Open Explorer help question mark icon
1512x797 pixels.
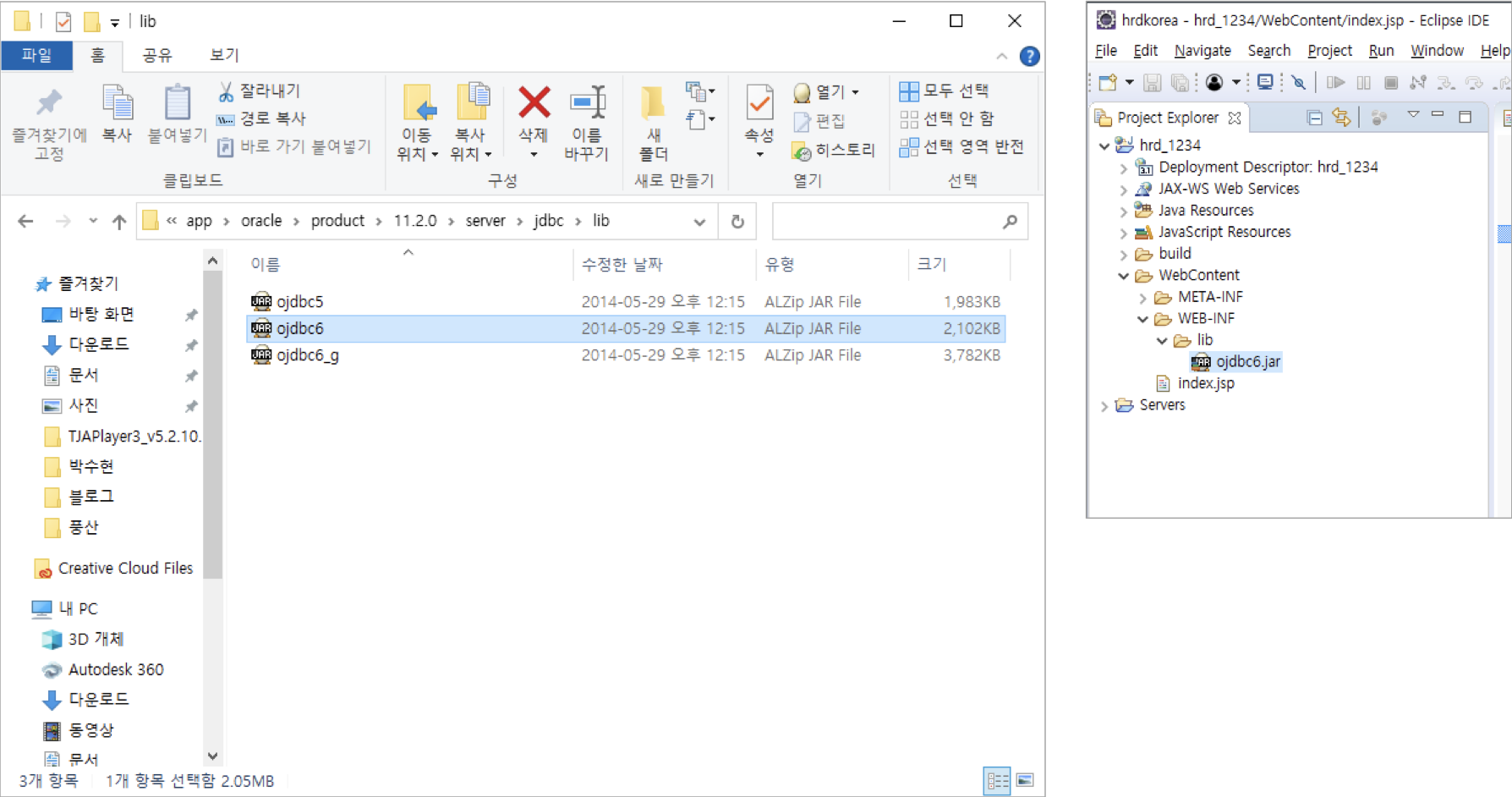1029,57
